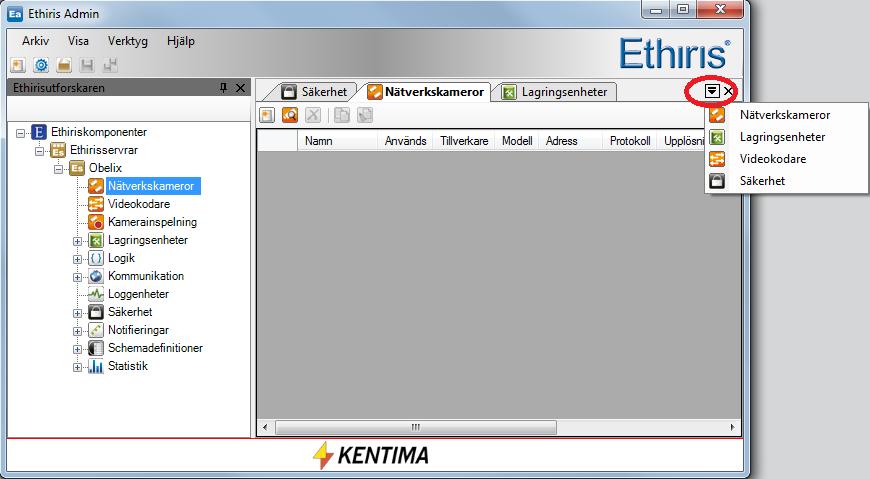Screen dimensions: 870x479
Task: Click the greyed delete X icon
Action: coord(313,115)
